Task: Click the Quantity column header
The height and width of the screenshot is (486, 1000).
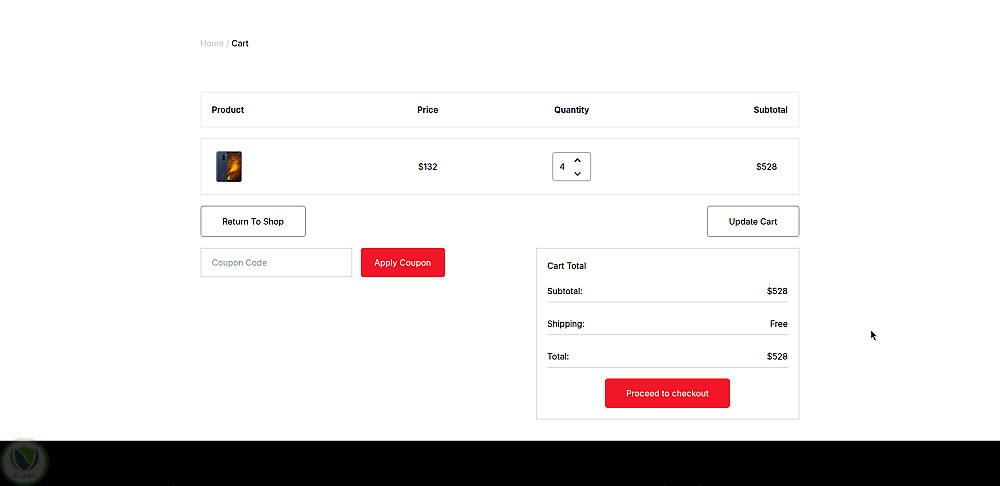Action: pyautogui.click(x=571, y=110)
